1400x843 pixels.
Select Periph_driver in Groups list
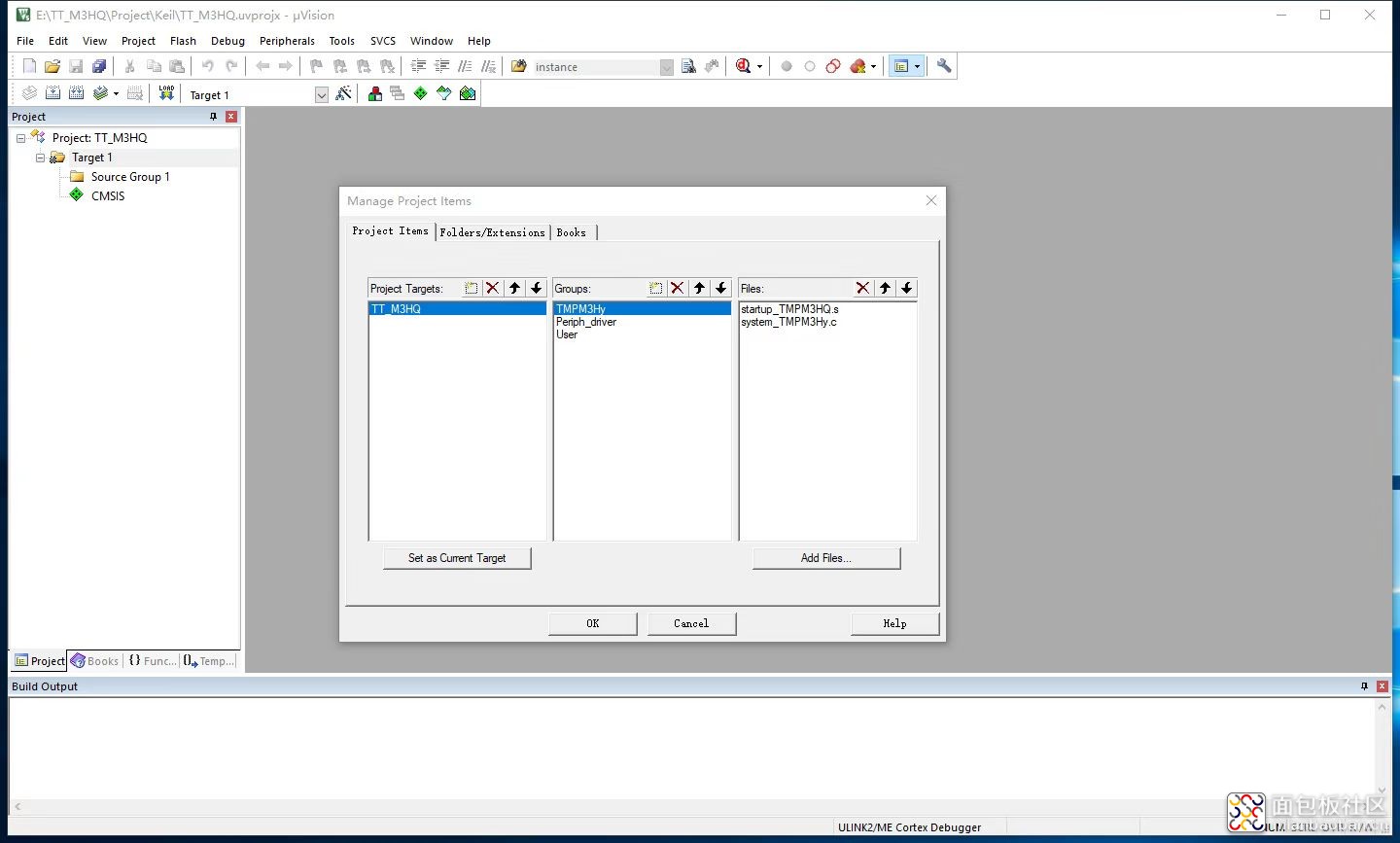click(x=586, y=322)
